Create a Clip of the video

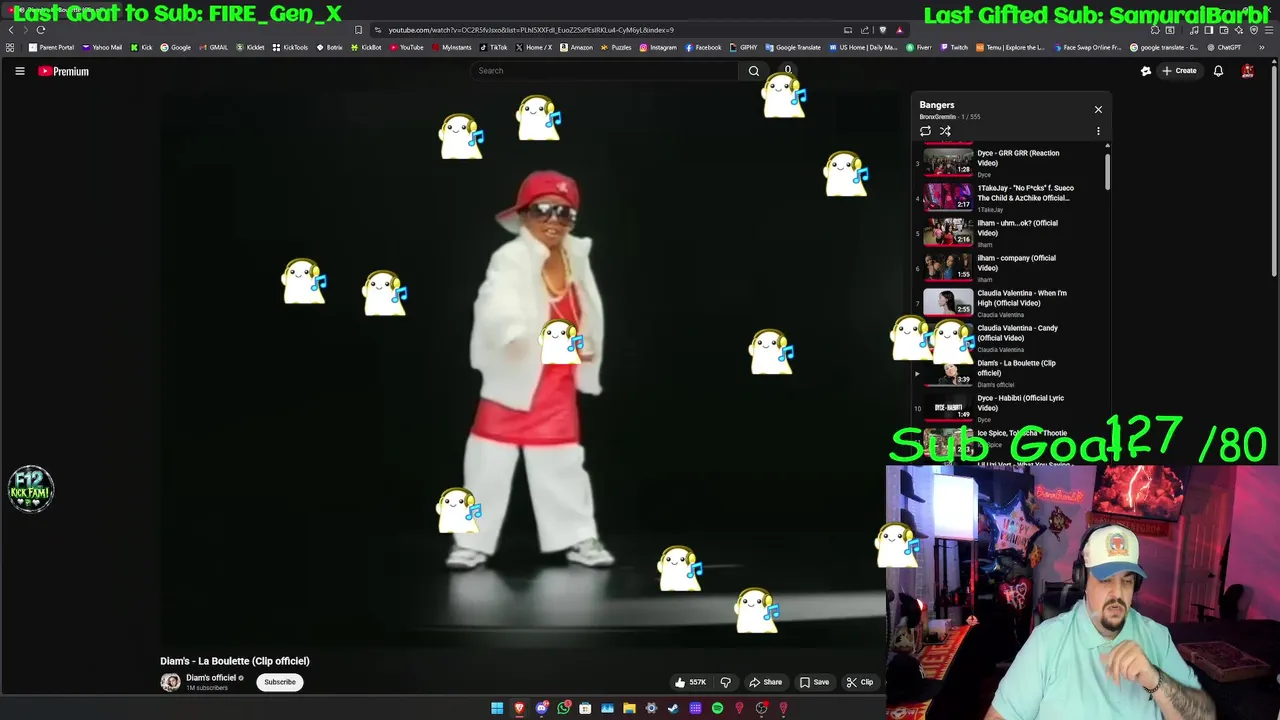860,682
